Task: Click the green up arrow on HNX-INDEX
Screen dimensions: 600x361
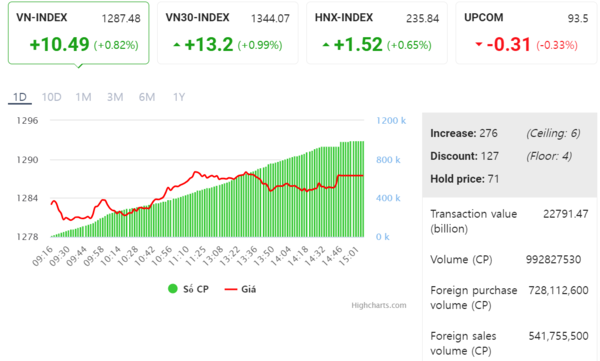Action: (326, 45)
